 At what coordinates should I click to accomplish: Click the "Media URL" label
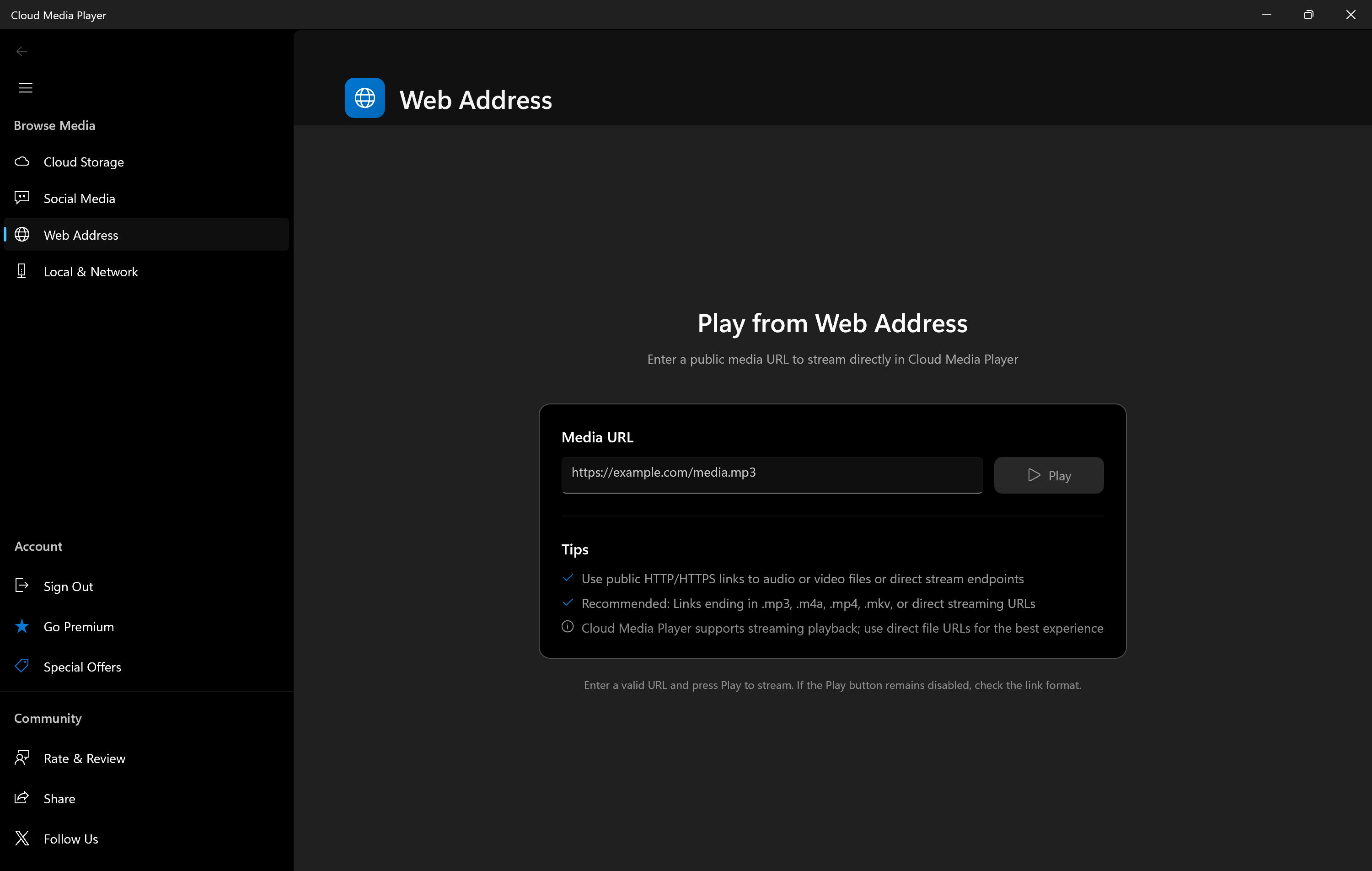[x=597, y=437]
